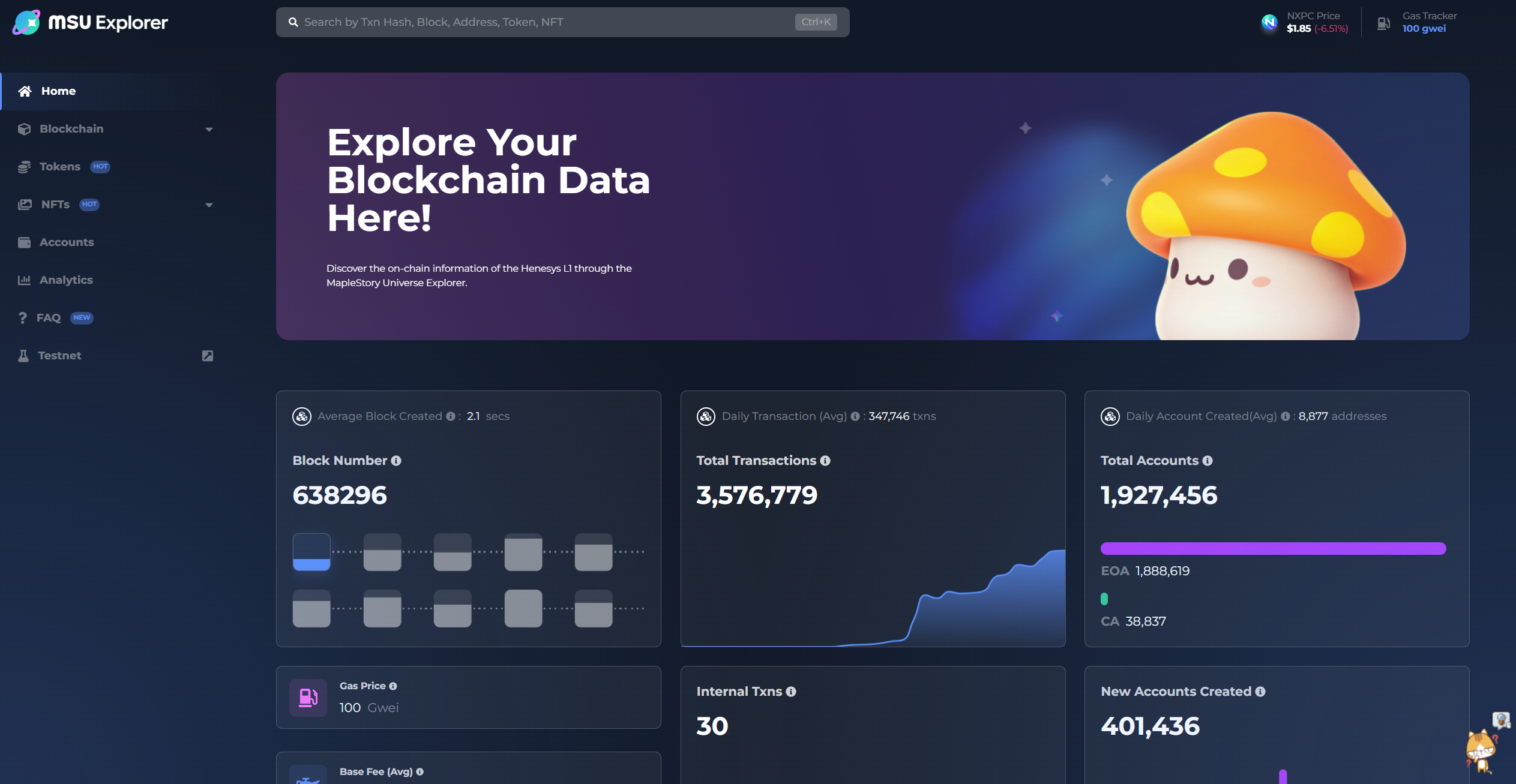The width and height of the screenshot is (1516, 784).
Task: Click the Home house icon
Action: click(x=25, y=91)
